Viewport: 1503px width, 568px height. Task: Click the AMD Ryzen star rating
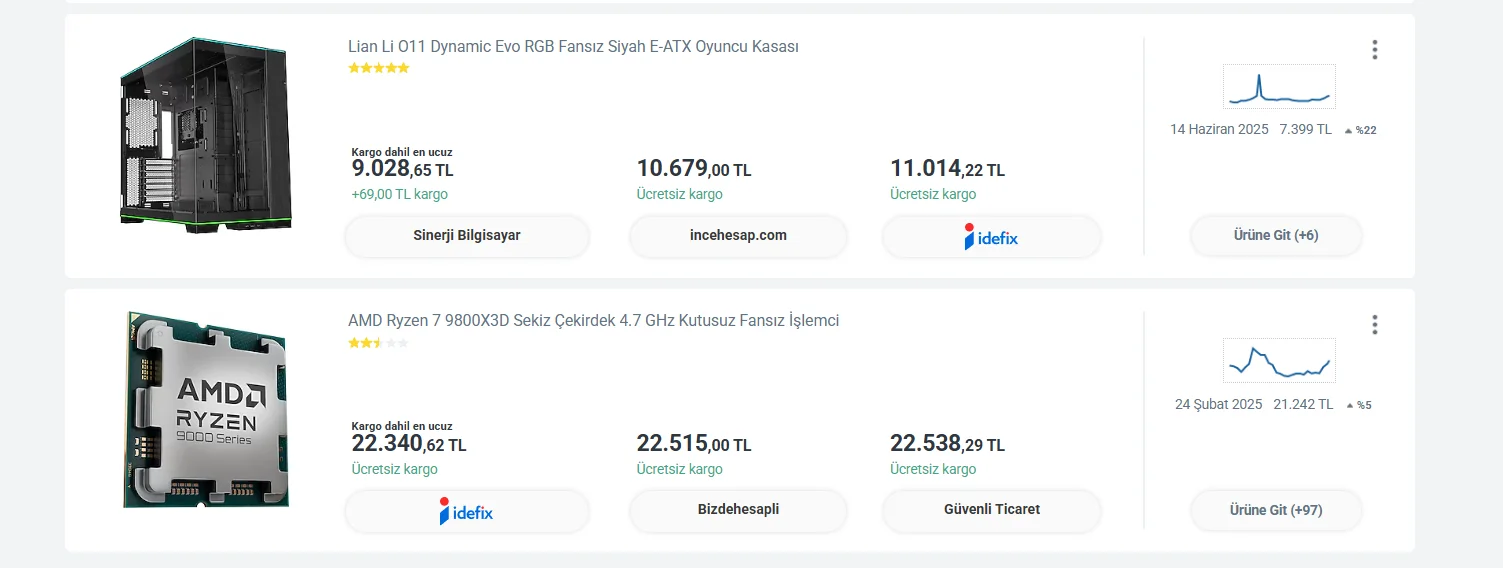(x=378, y=343)
